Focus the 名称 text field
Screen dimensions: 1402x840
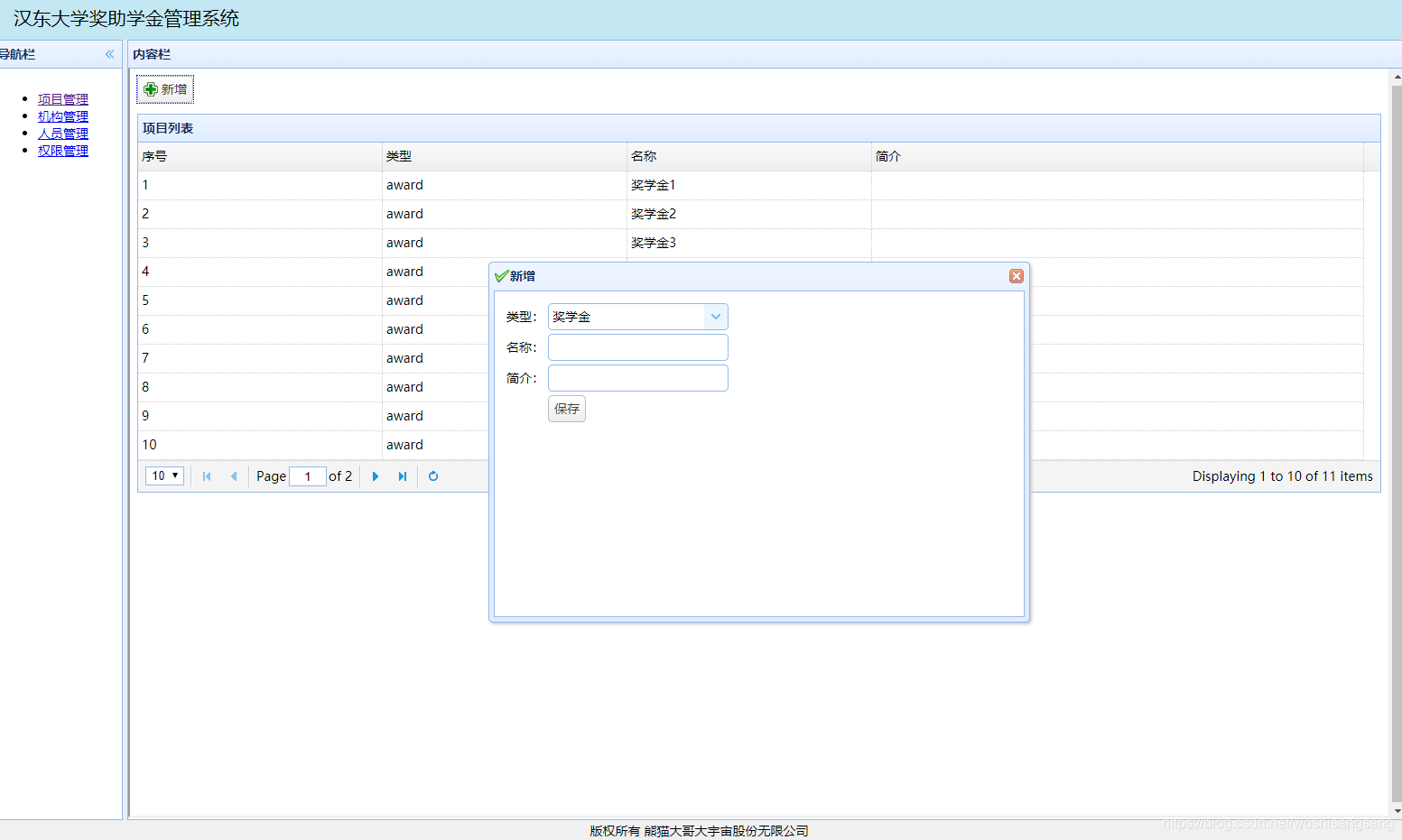click(x=638, y=347)
